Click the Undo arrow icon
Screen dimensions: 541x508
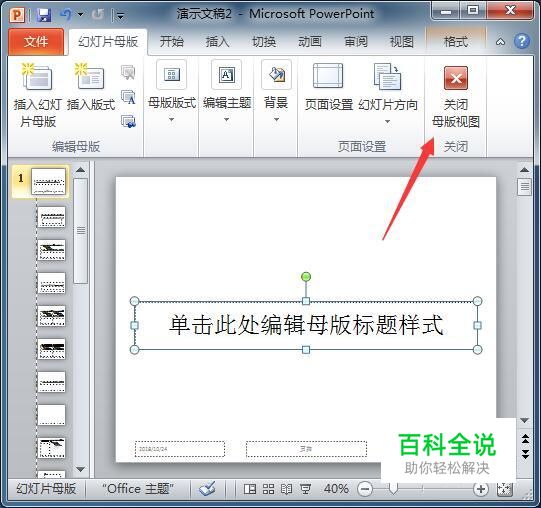[x=66, y=14]
